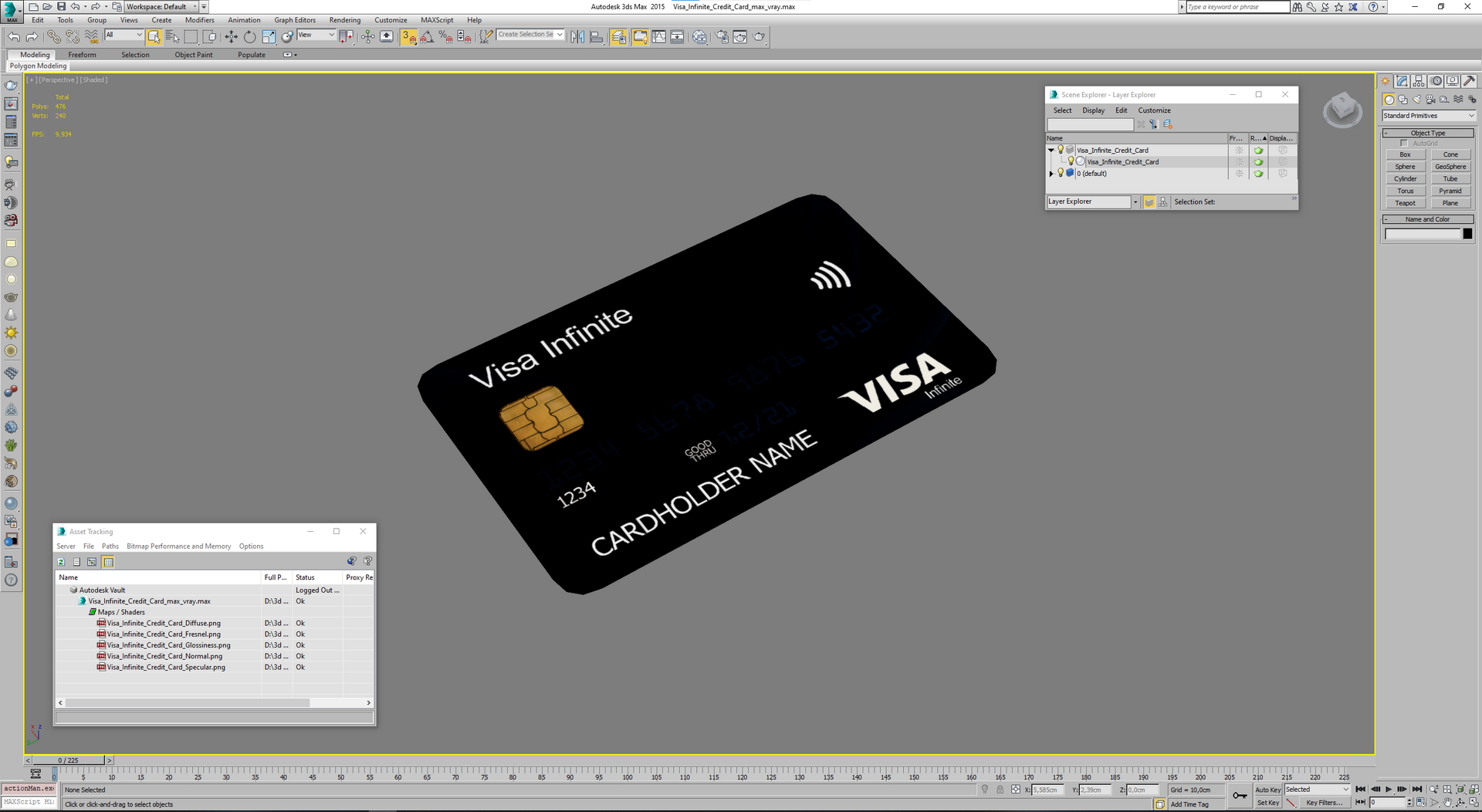Click Sort by Layer icon in Scene Explorer
Image resolution: width=1482 pixels, height=812 pixels.
click(x=1149, y=201)
